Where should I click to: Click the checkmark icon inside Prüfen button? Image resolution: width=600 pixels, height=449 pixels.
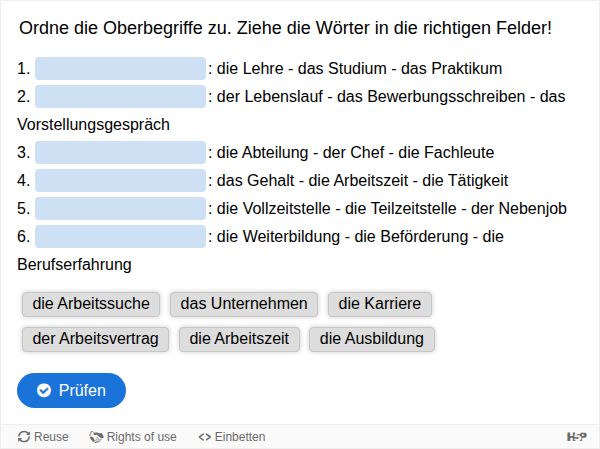tap(44, 390)
